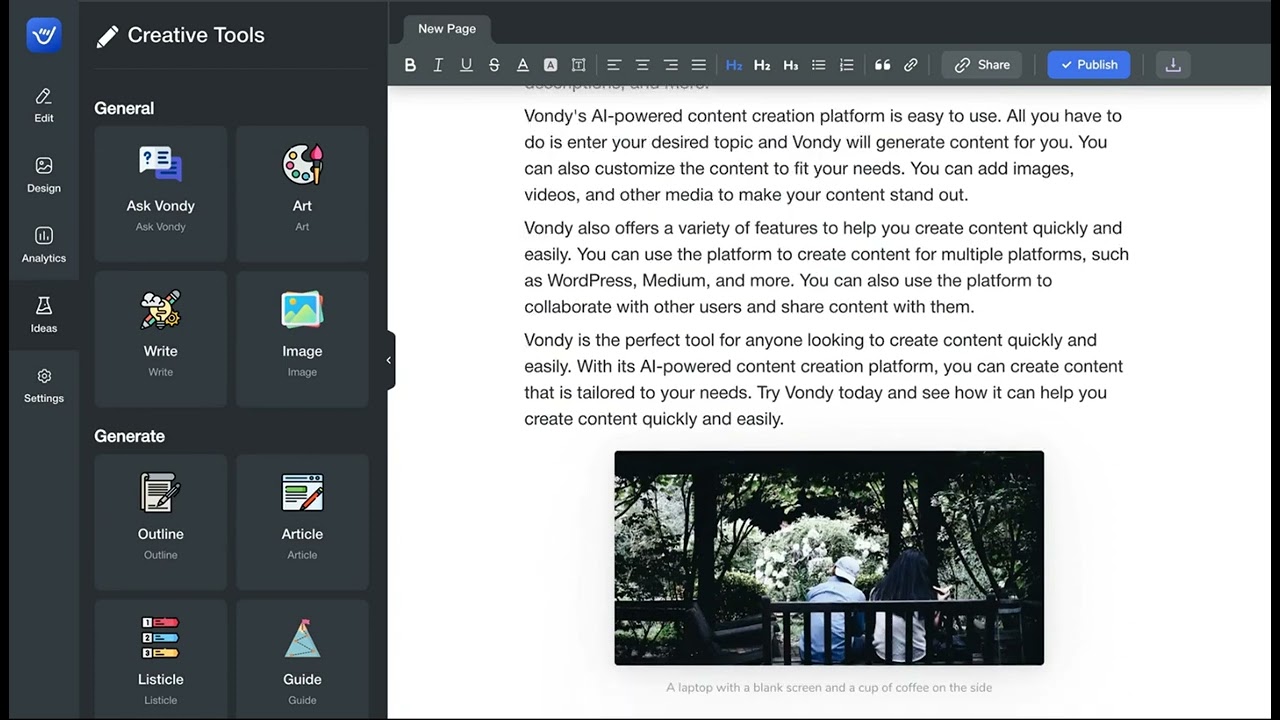Toggle underline text formatting
The width and height of the screenshot is (1280, 720).
(x=466, y=65)
